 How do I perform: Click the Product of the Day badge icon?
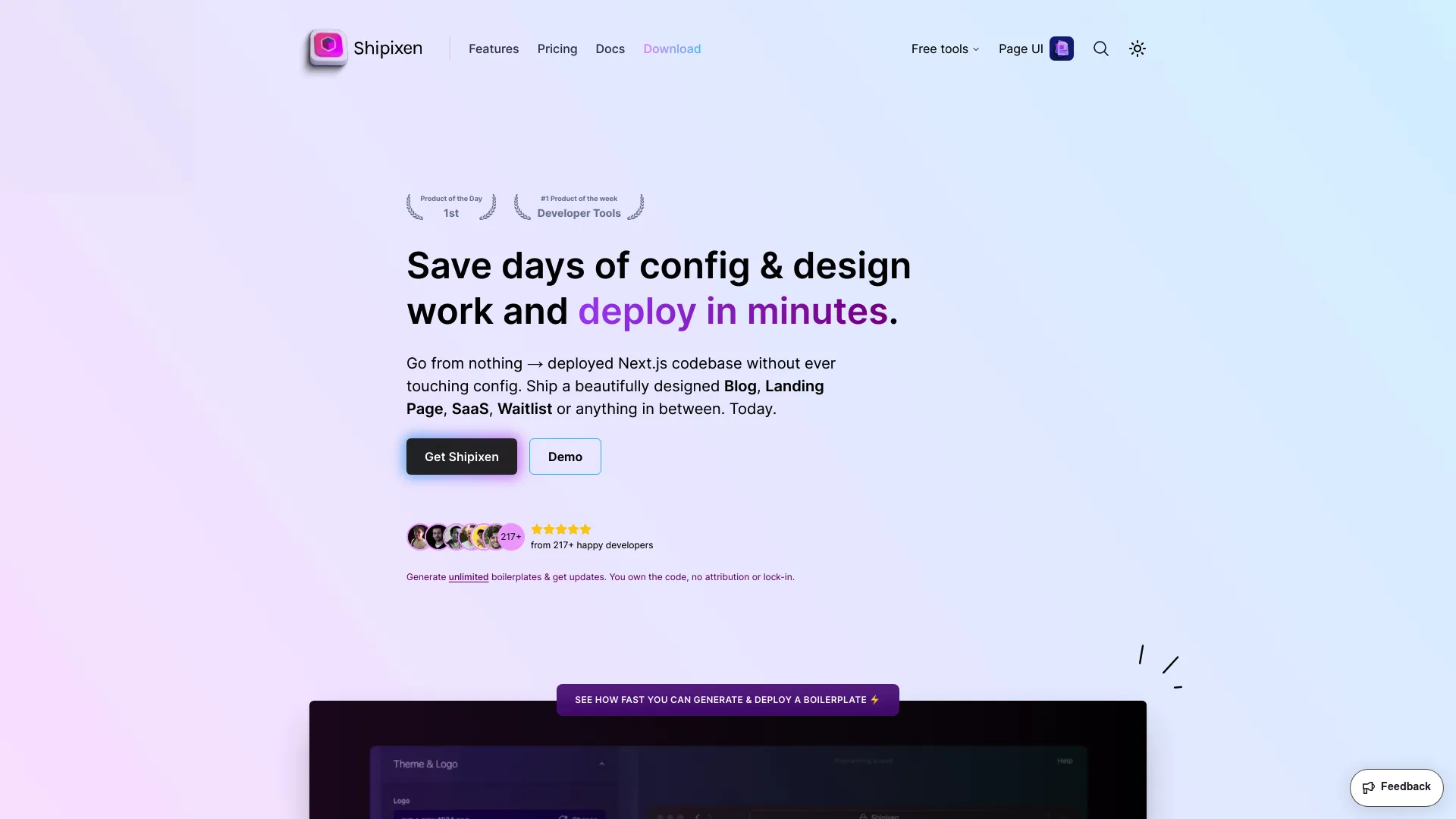pyautogui.click(x=451, y=206)
